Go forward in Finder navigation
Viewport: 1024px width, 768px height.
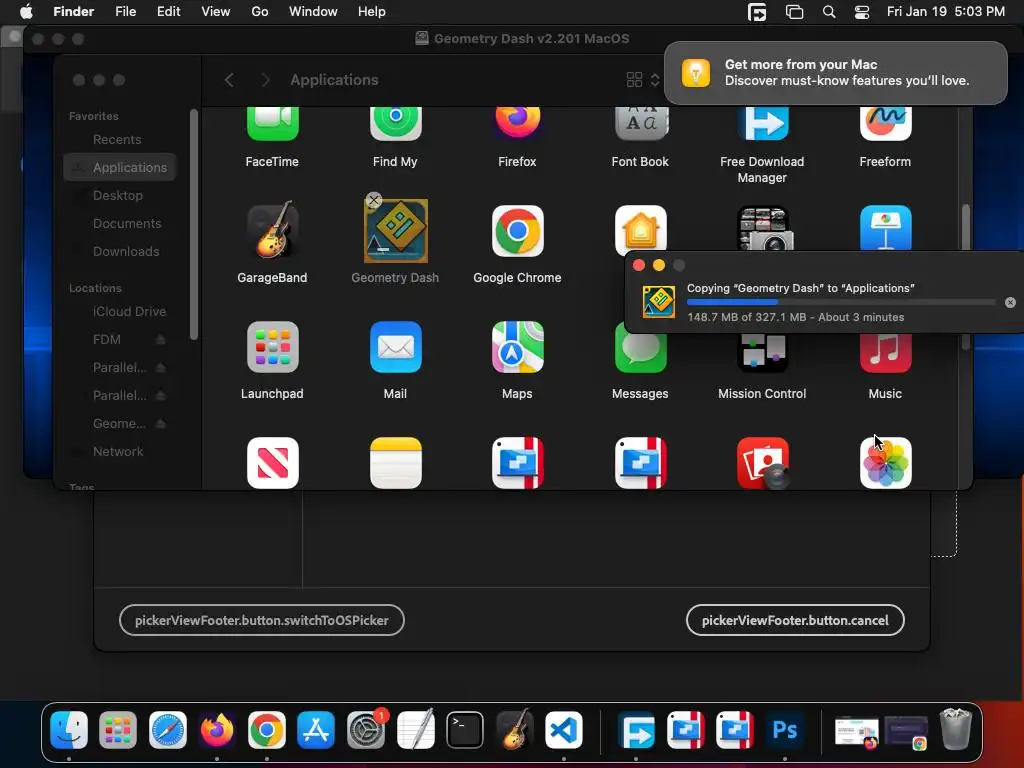(265, 80)
